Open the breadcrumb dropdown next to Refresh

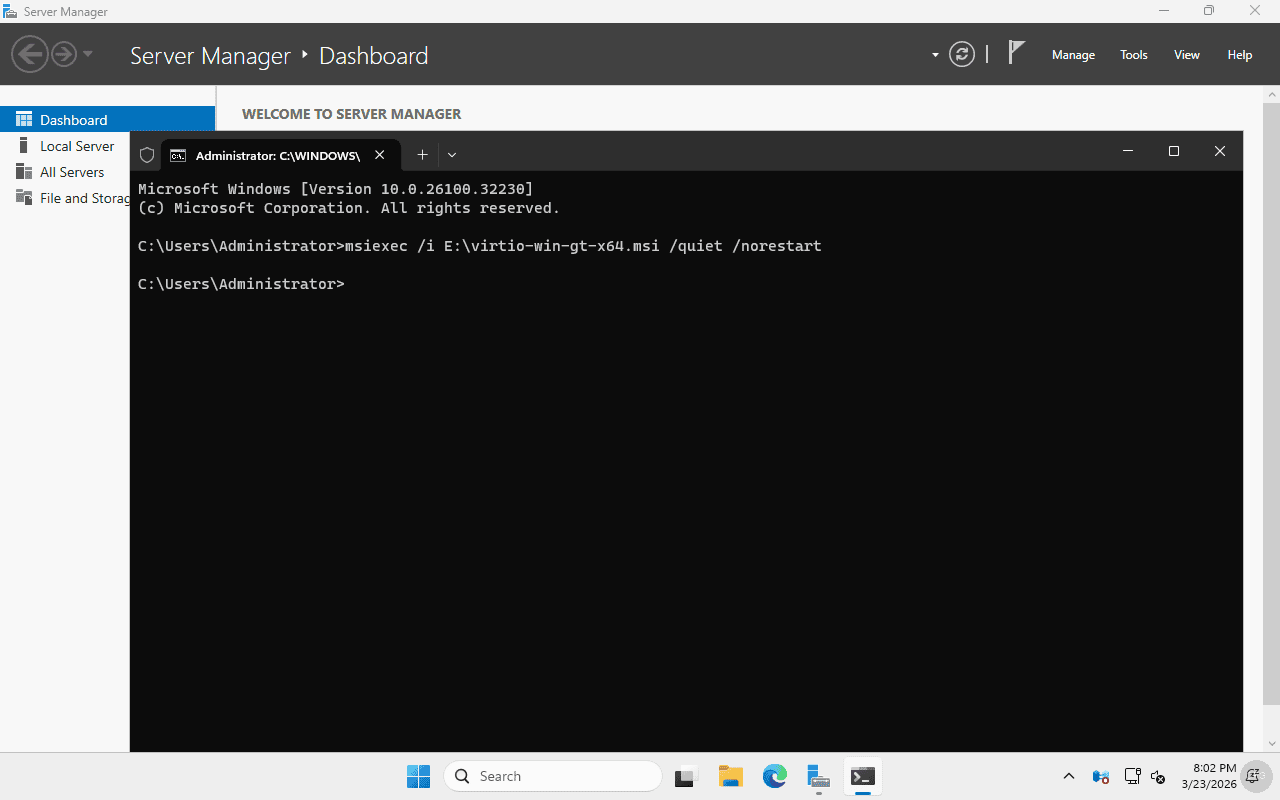point(935,55)
